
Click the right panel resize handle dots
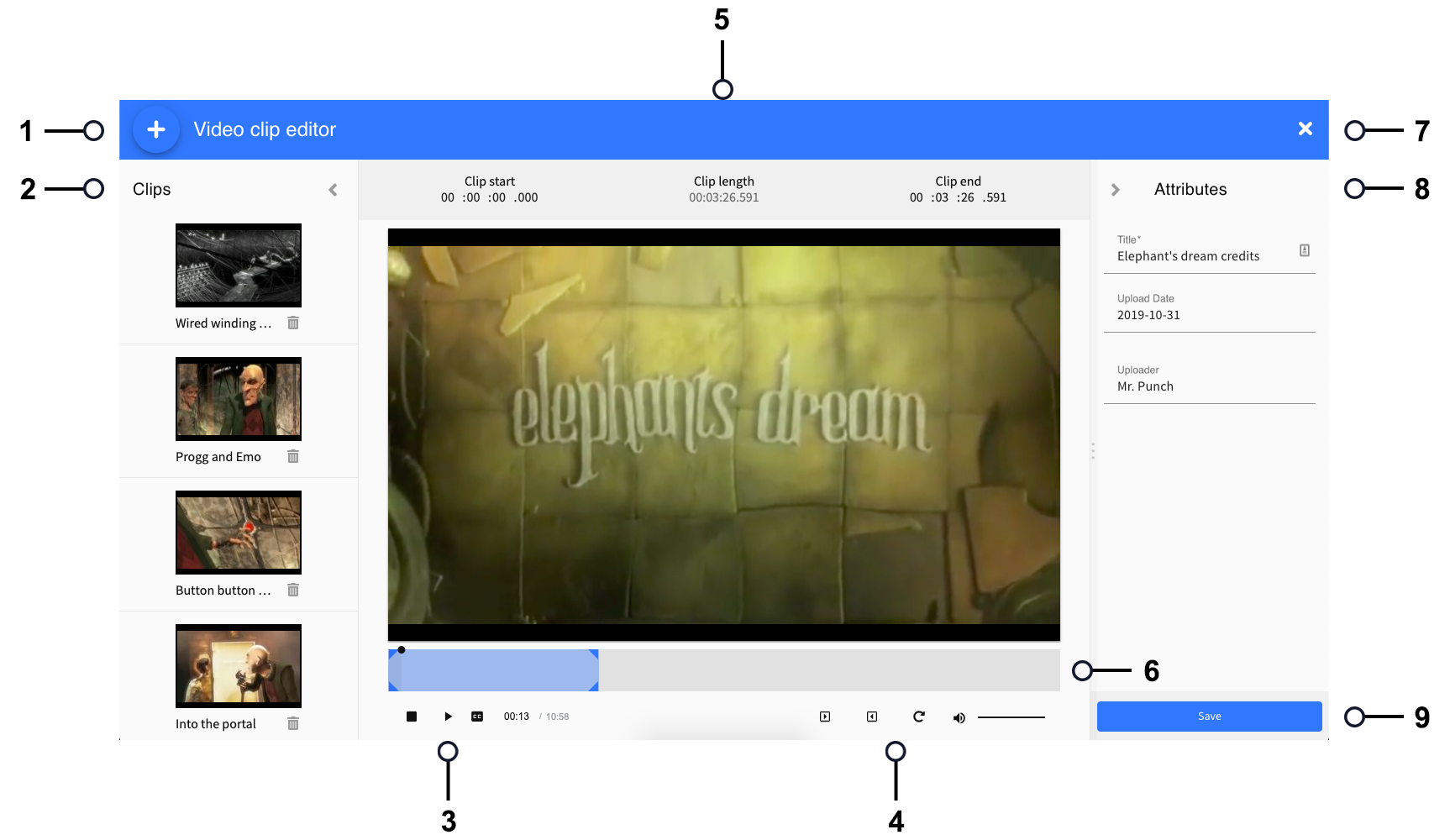1093,451
